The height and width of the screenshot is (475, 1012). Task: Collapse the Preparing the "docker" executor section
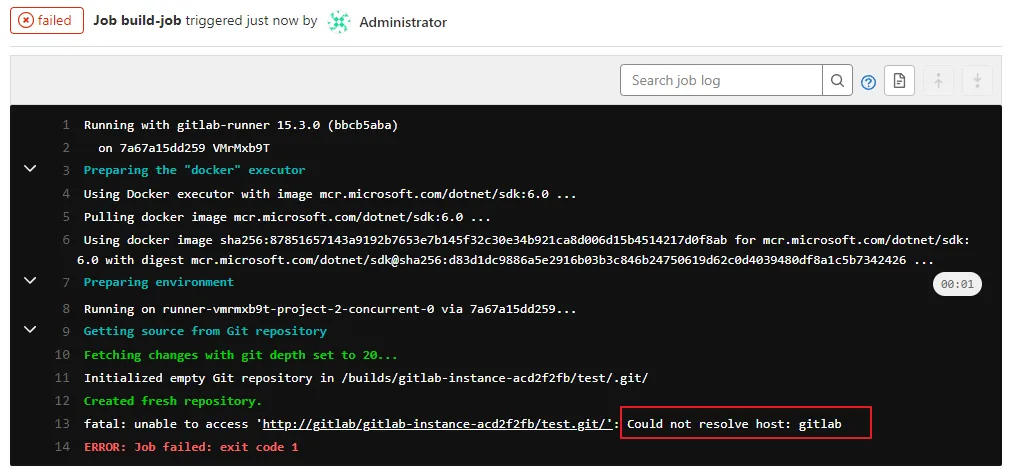(x=30, y=169)
